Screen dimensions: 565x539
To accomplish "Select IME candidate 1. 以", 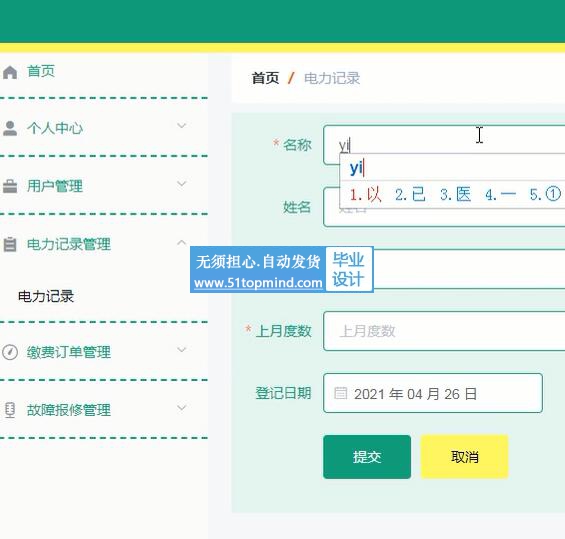I will 365,195.
